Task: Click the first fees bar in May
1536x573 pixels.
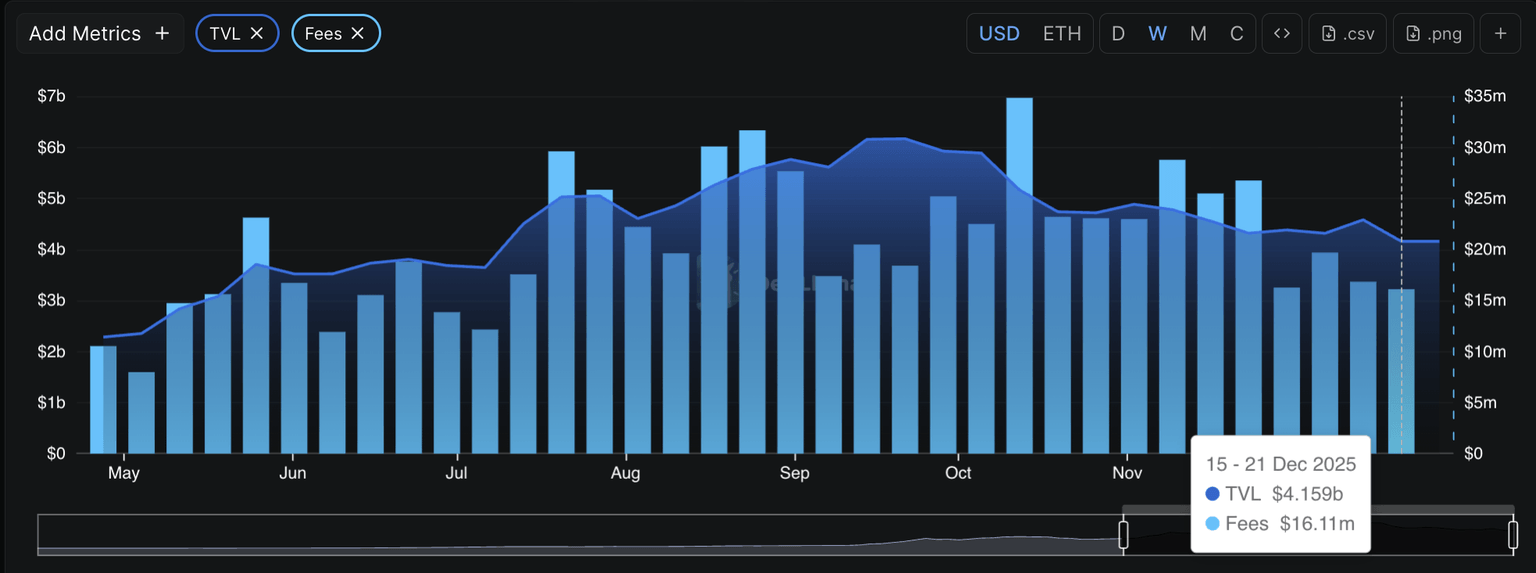Action: tap(103, 400)
